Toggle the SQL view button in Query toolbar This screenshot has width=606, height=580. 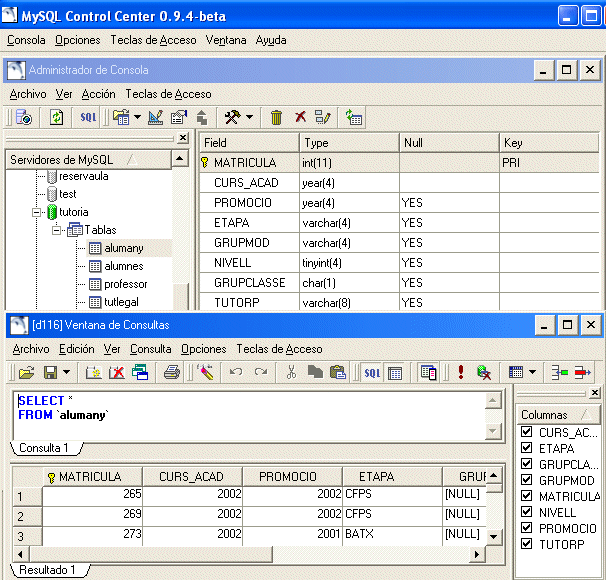coord(372,372)
